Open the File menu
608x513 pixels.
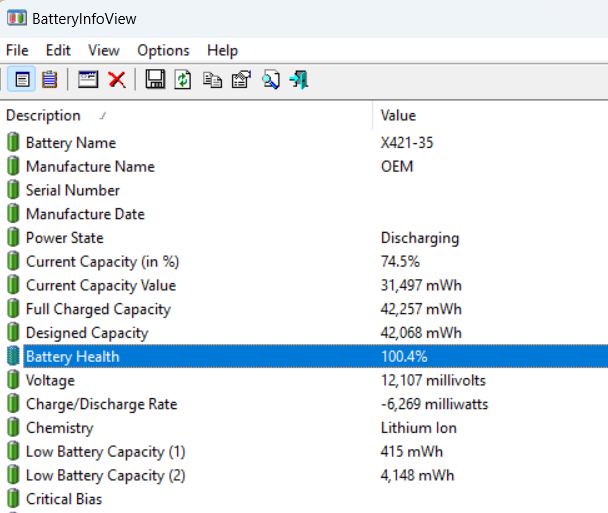click(17, 50)
